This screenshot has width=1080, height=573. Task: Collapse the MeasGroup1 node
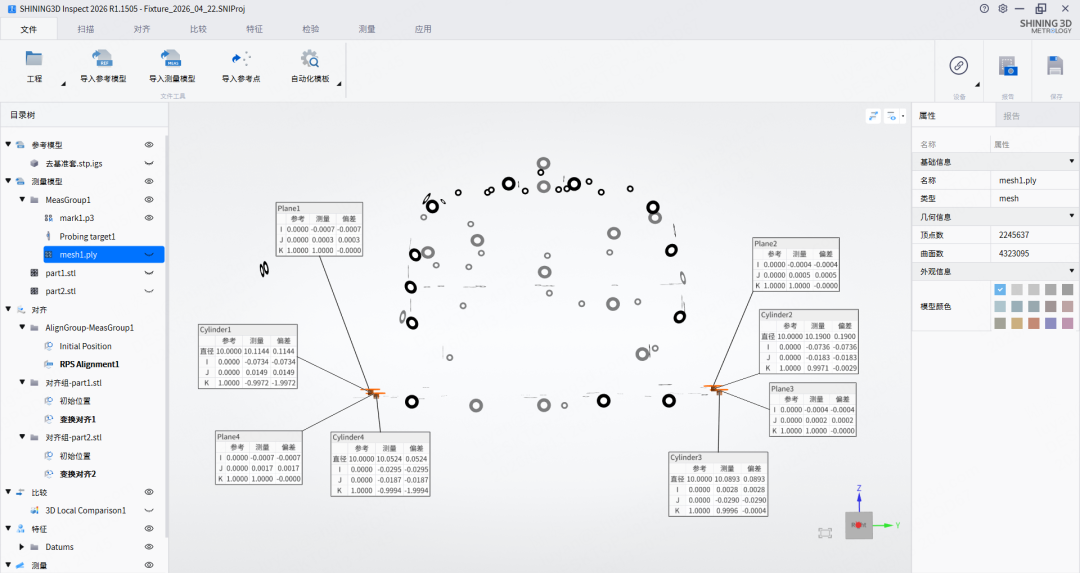[x=22, y=200]
